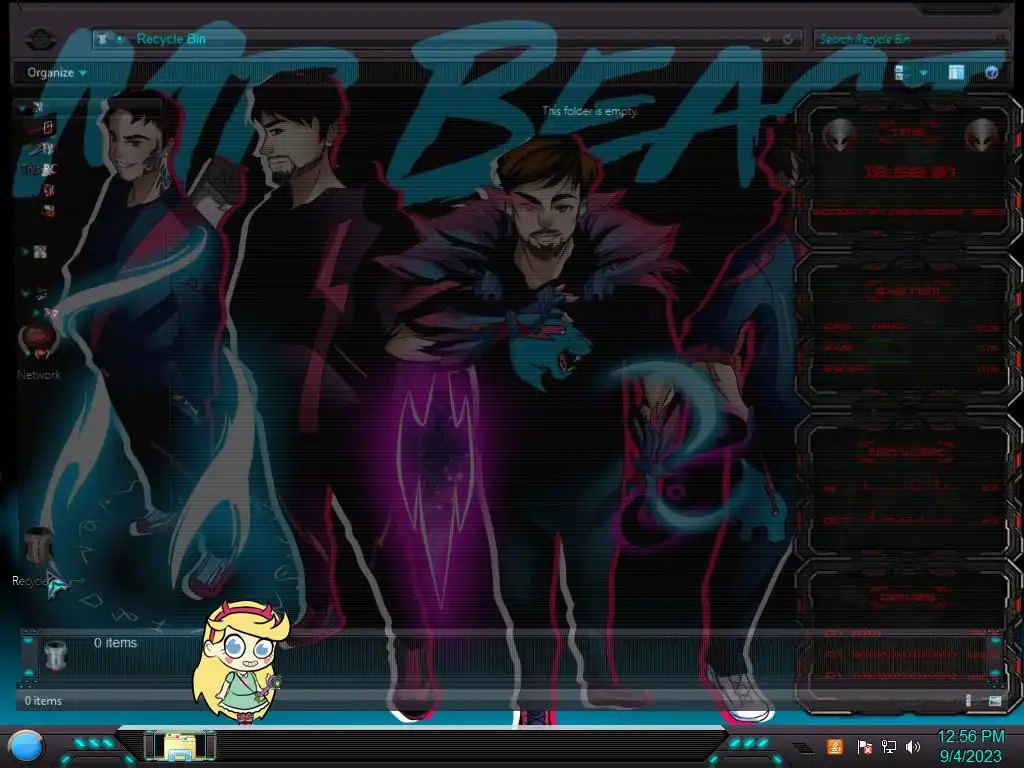Expand the collapsed middle nav pane item
1024x768 pixels.
[x=24, y=251]
